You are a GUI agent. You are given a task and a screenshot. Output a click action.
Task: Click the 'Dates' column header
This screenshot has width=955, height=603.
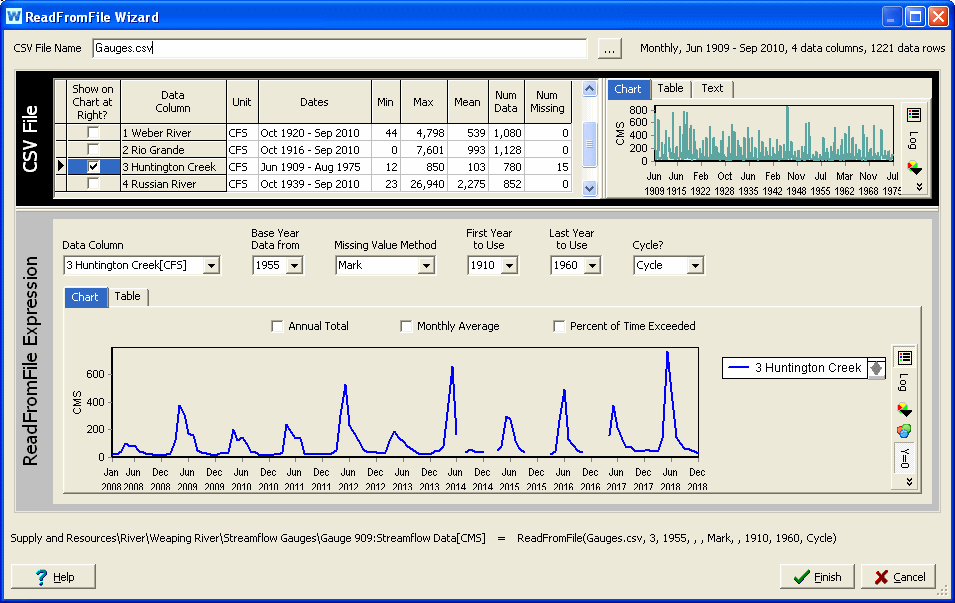pos(315,102)
